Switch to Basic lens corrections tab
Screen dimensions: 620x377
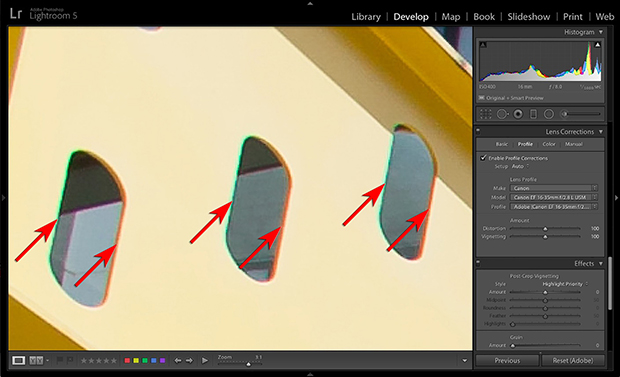pos(502,144)
